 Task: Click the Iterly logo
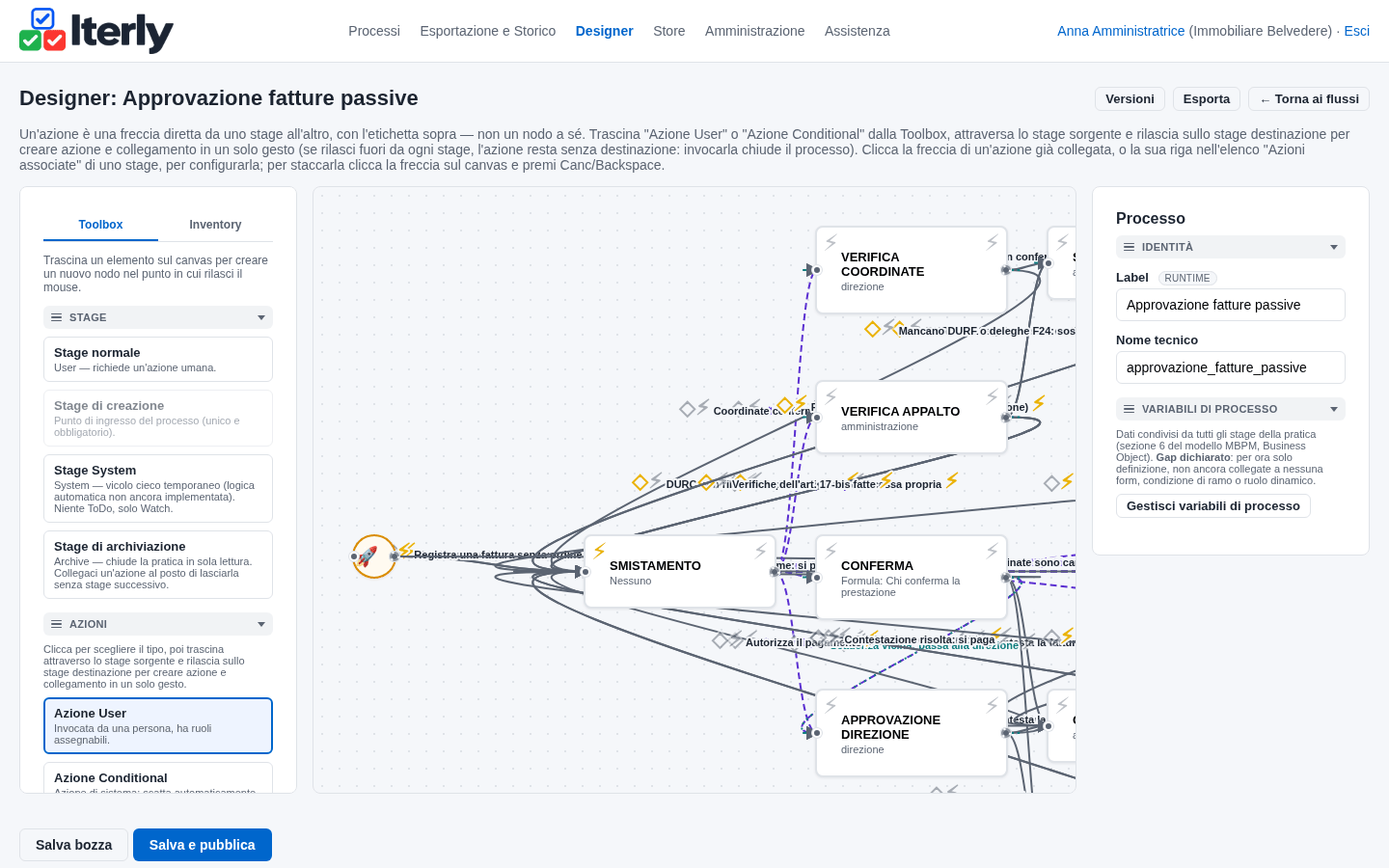click(96, 31)
